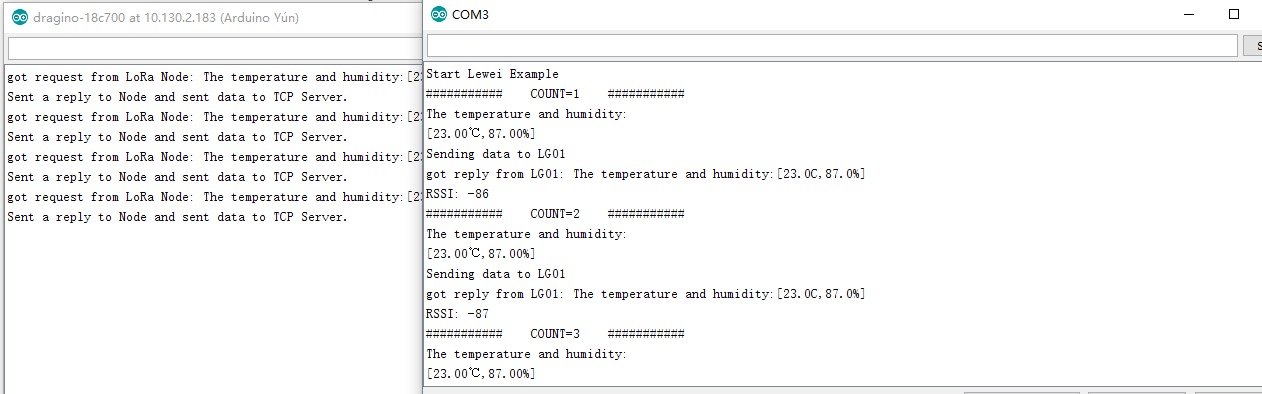This screenshot has width=1262, height=394.
Task: Click the COUNT=1 separator line
Action: pyautogui.click(x=555, y=94)
